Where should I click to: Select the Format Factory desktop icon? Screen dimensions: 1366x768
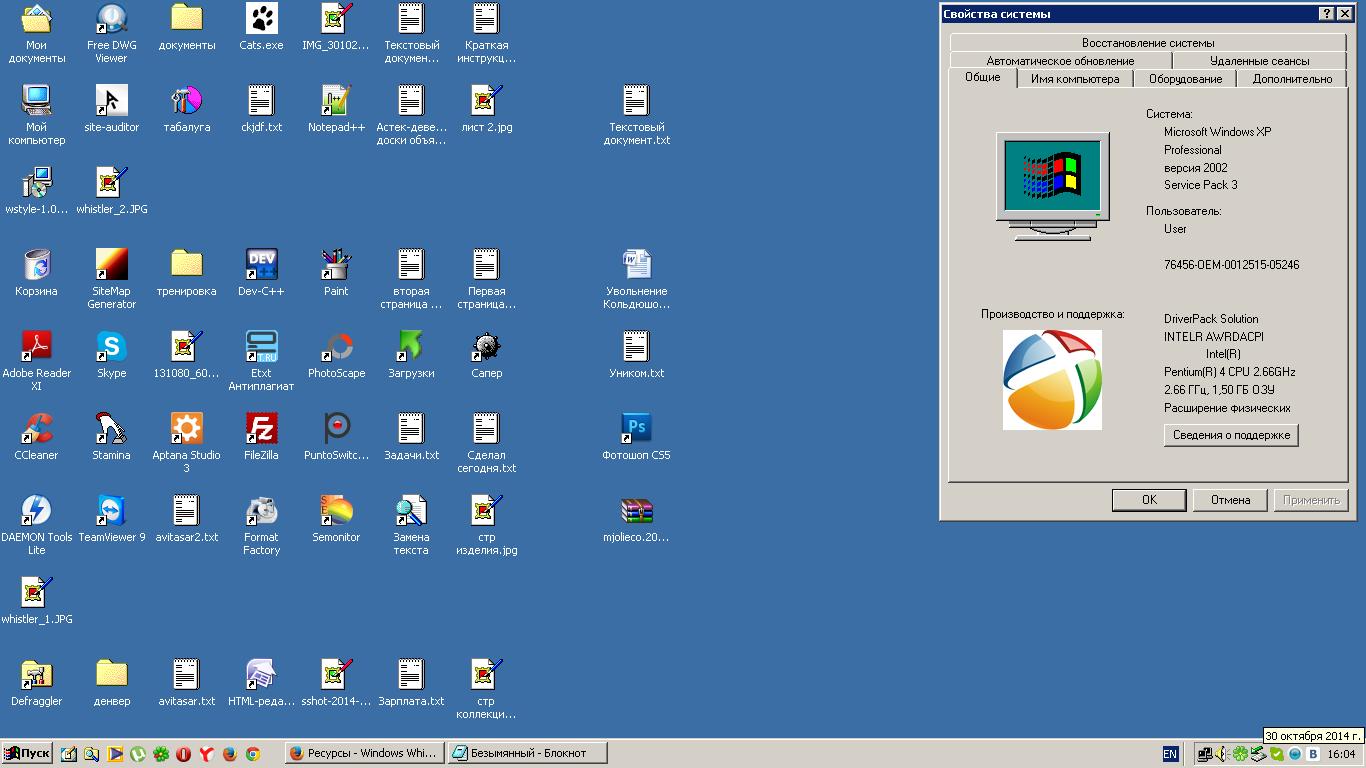tap(261, 525)
